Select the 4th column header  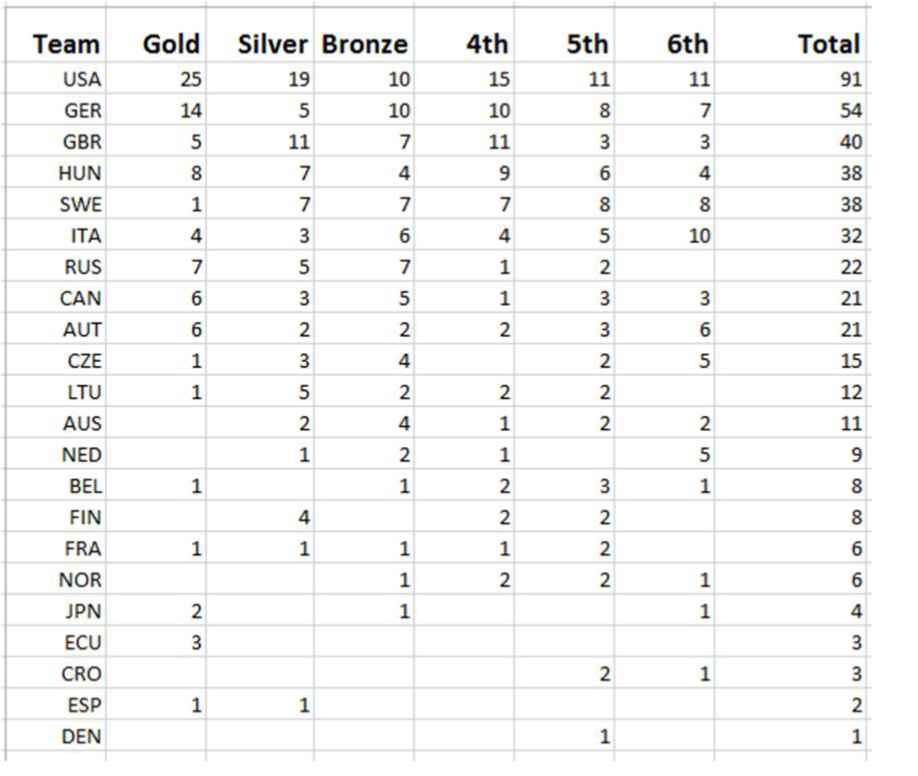pos(464,35)
